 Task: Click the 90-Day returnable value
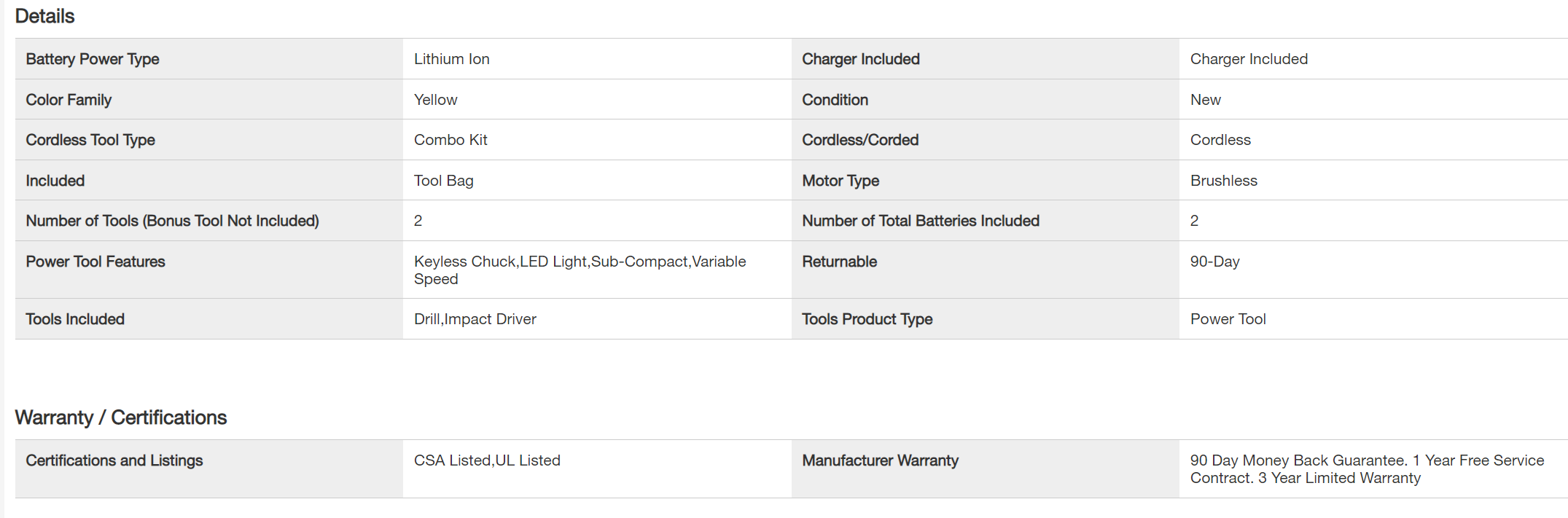tap(1214, 262)
